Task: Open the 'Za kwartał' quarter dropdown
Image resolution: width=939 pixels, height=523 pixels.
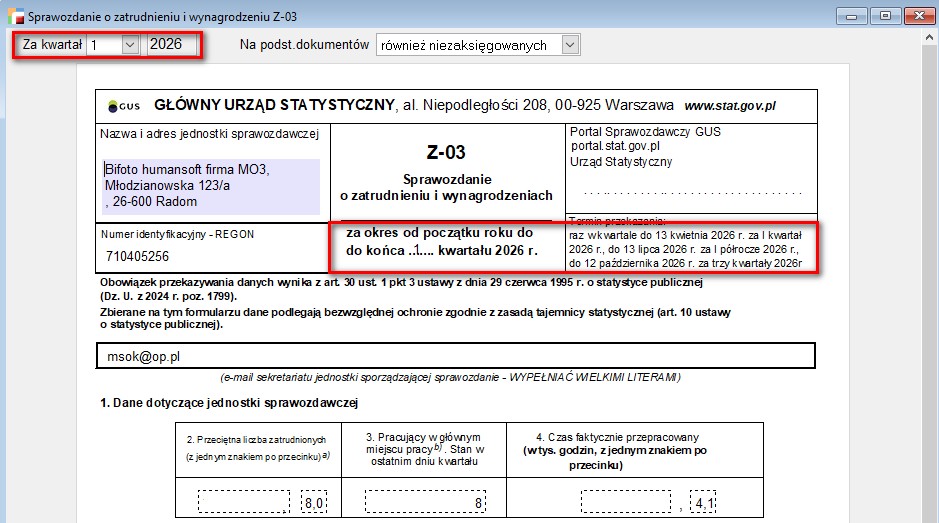Action: (x=129, y=45)
